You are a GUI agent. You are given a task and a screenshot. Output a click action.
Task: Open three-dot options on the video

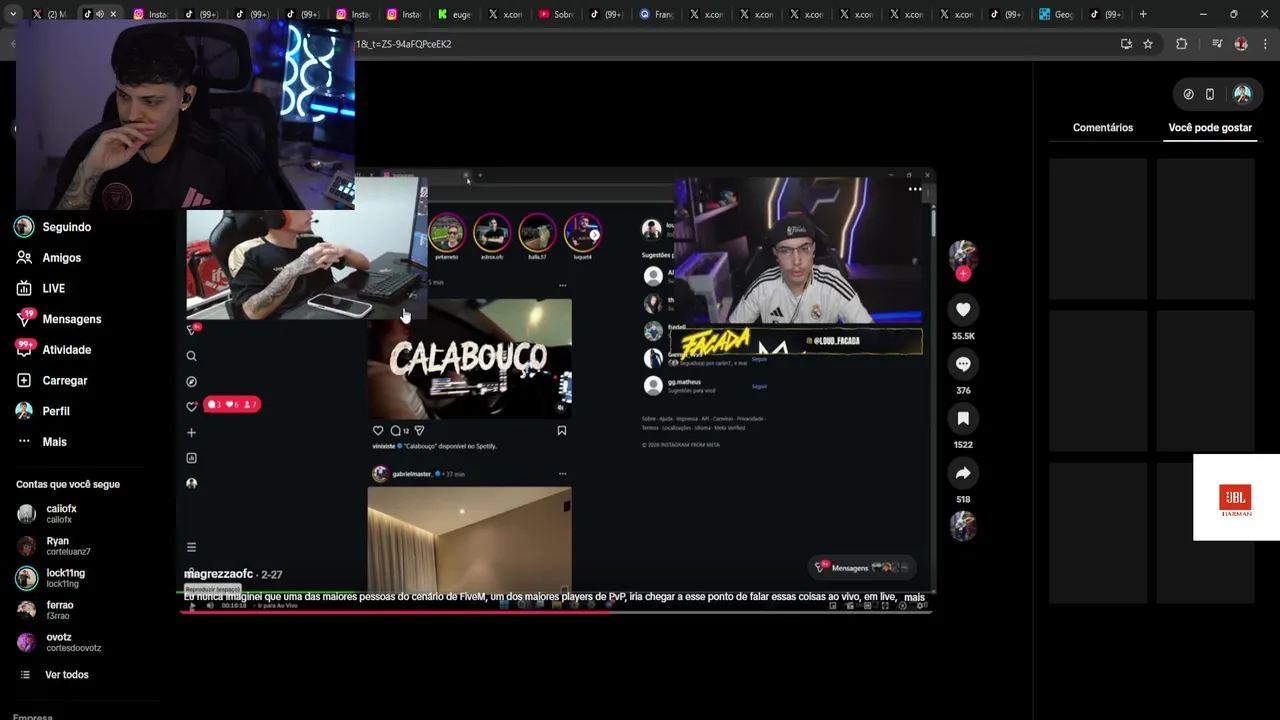(x=915, y=188)
